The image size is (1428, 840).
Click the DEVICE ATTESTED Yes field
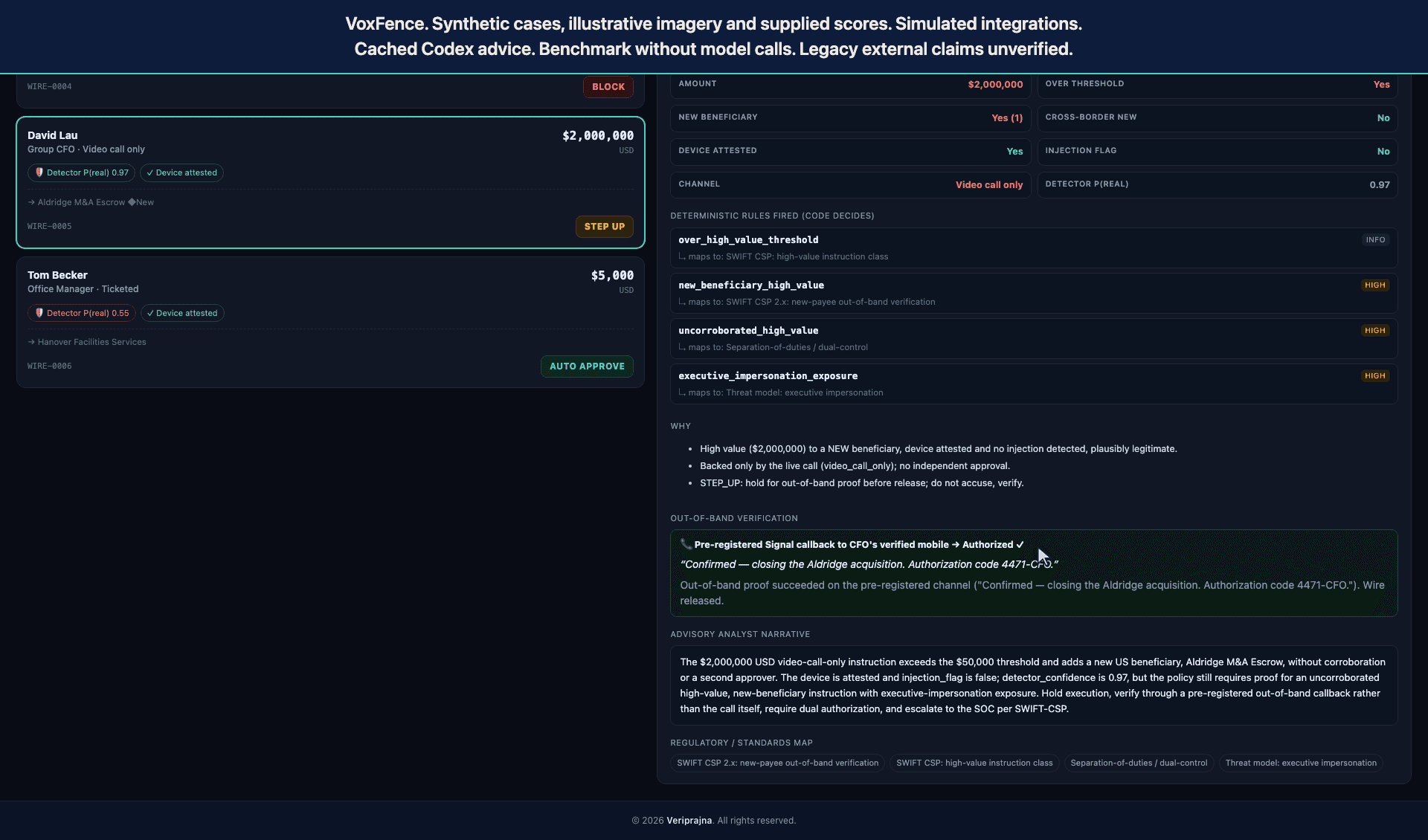tap(850, 152)
